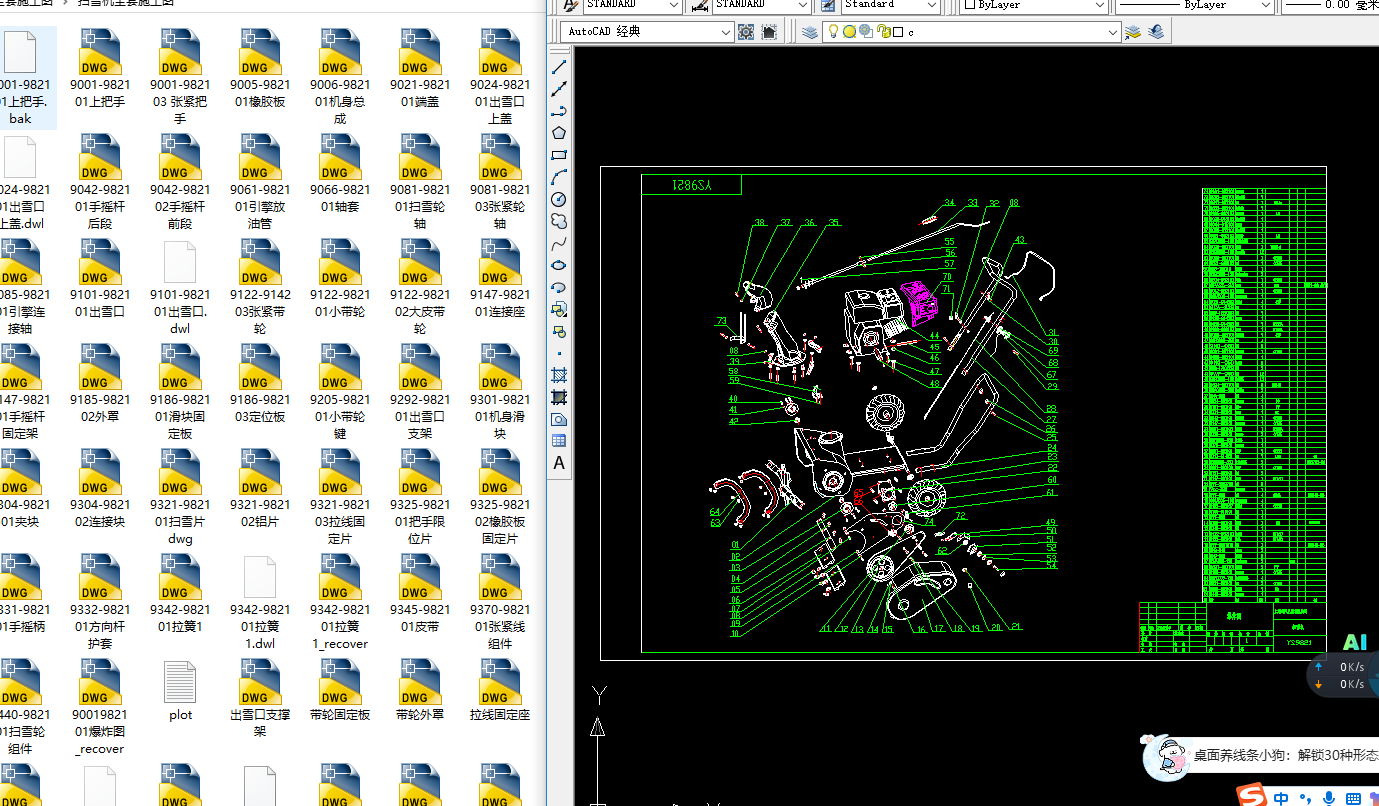
Task: Select the Circle drawing tool
Action: pyautogui.click(x=559, y=200)
